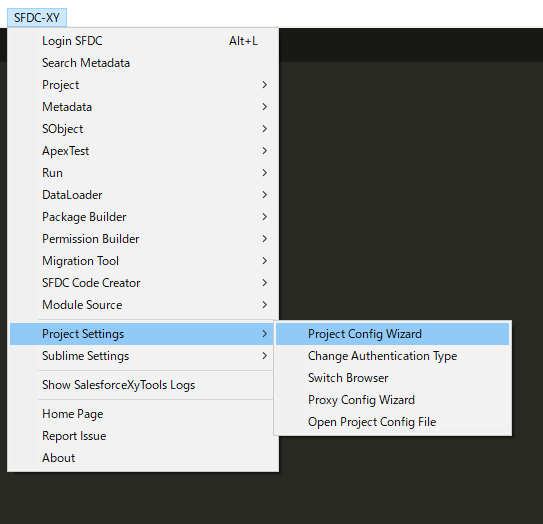The width and height of the screenshot is (543, 524).
Task: Open the Run submenu
Action: pos(143,173)
